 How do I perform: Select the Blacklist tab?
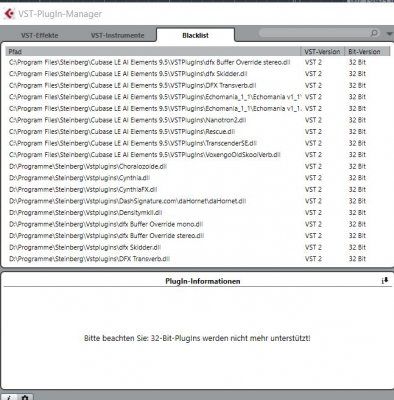click(195, 35)
